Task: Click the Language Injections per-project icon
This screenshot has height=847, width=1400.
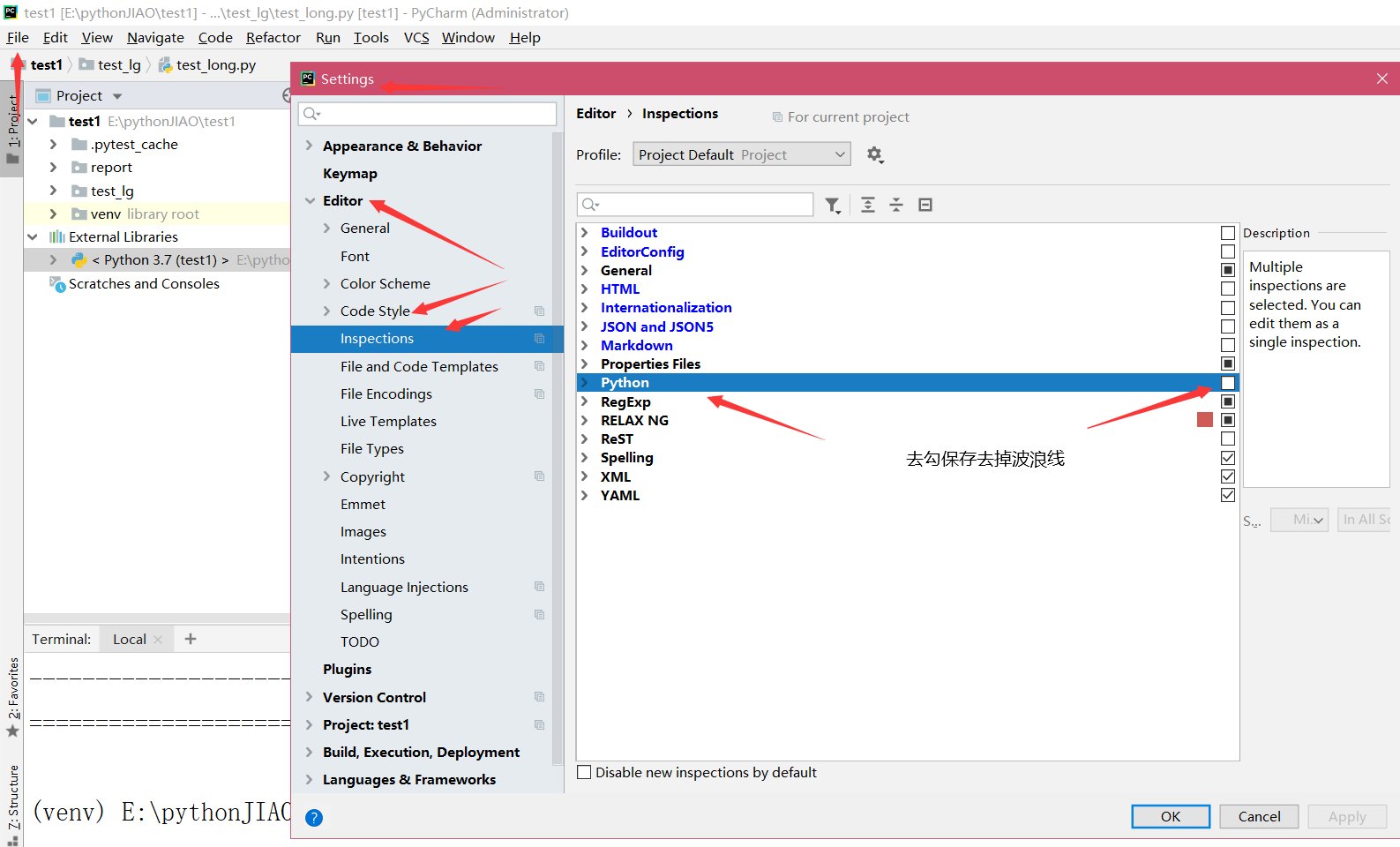Action: click(x=539, y=587)
